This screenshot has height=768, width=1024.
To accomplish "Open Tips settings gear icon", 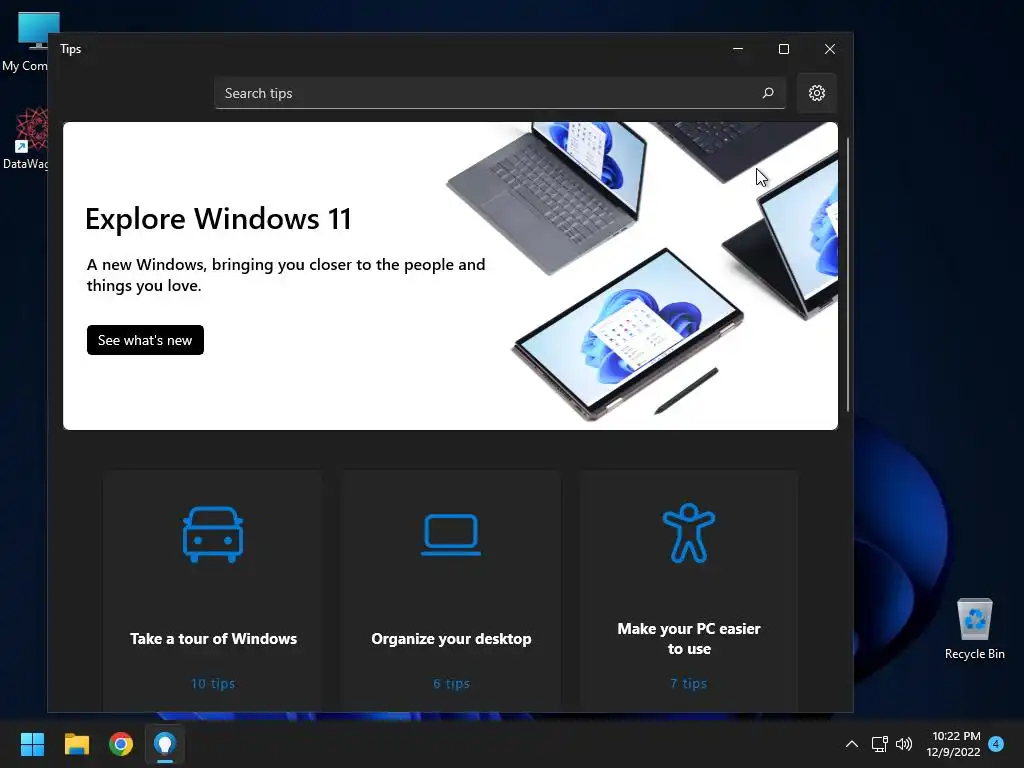I will click(816, 93).
